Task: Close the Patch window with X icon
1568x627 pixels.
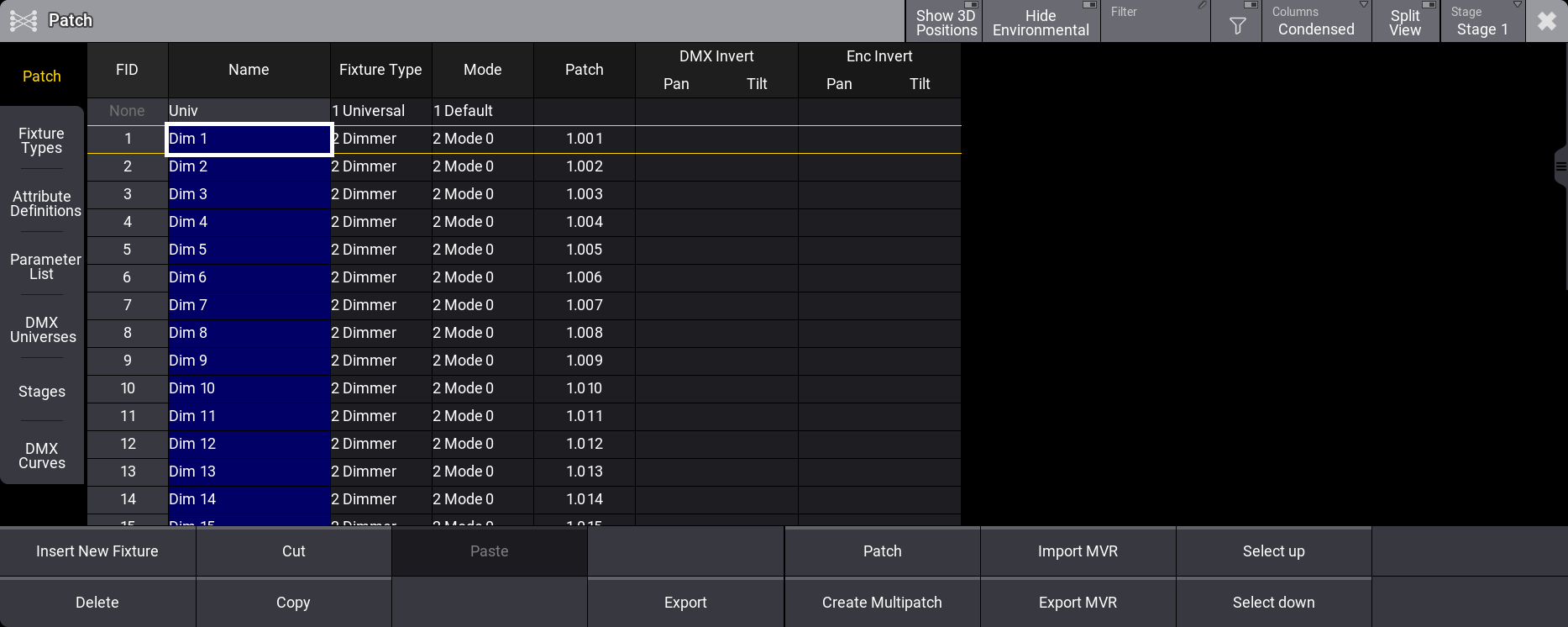Action: (x=1546, y=21)
